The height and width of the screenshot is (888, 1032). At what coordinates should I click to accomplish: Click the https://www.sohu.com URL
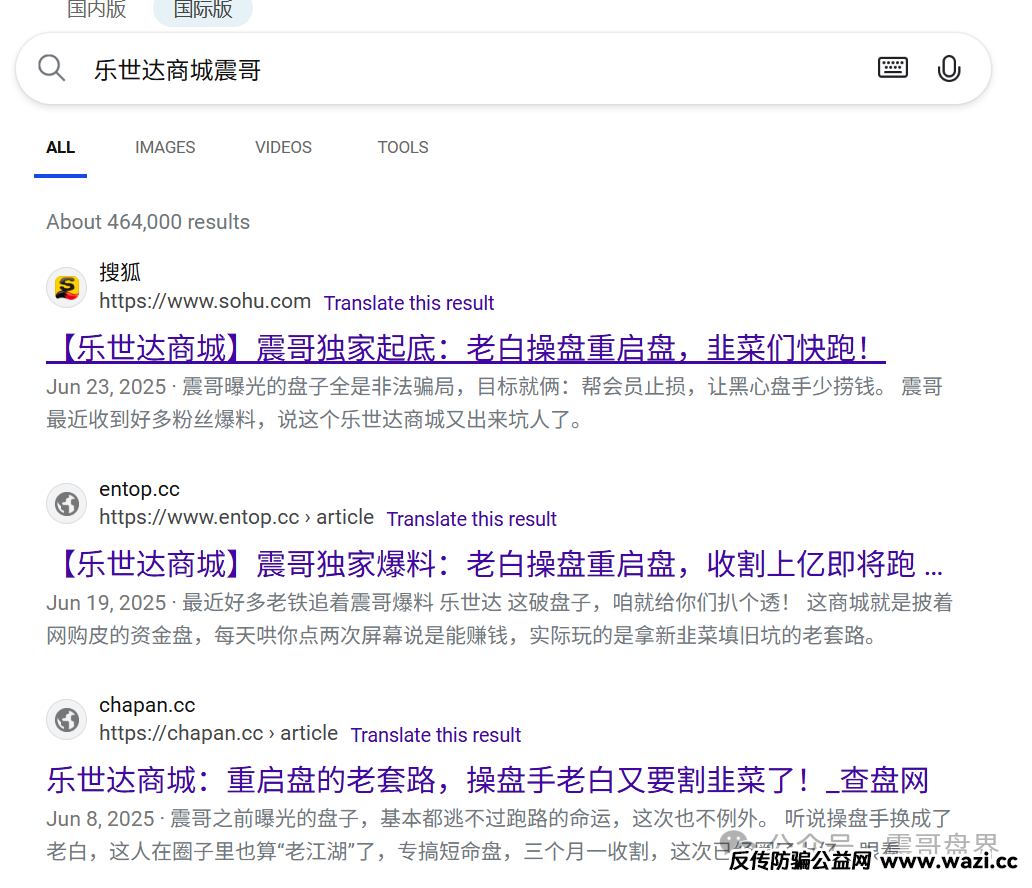click(x=205, y=301)
